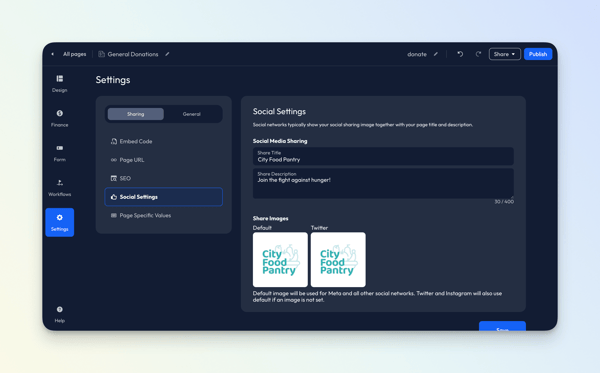Select Embed Code menu item
This screenshot has height=373, width=600.
coord(163,141)
